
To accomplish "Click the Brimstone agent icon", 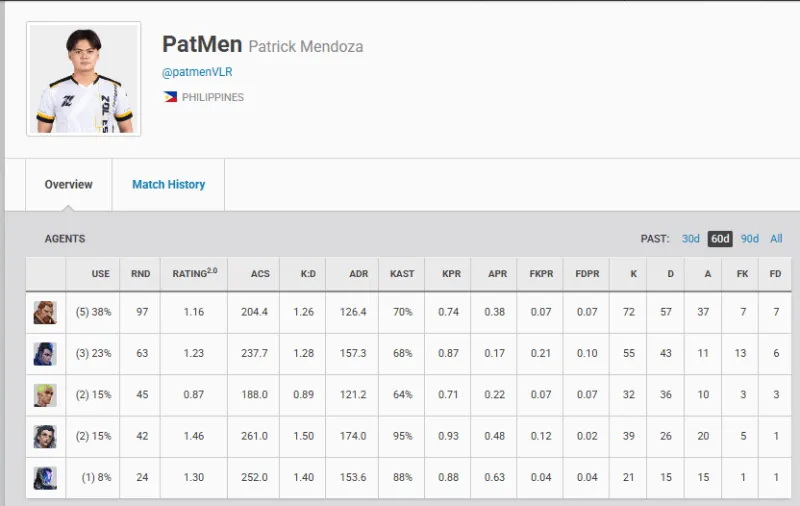I will pyautogui.click(x=45, y=312).
